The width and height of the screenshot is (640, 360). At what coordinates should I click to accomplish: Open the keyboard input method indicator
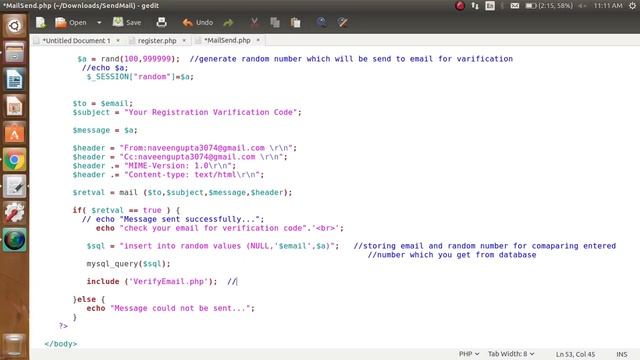pyautogui.click(x=490, y=6)
